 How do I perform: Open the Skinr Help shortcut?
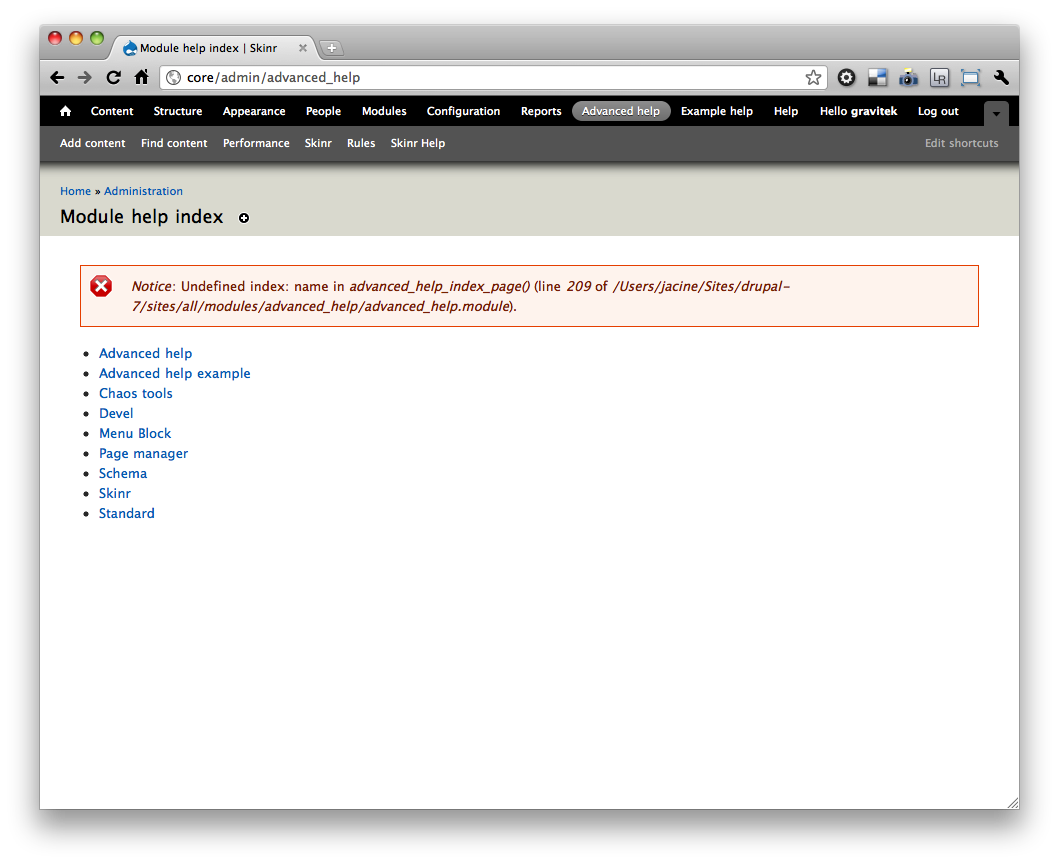point(418,143)
